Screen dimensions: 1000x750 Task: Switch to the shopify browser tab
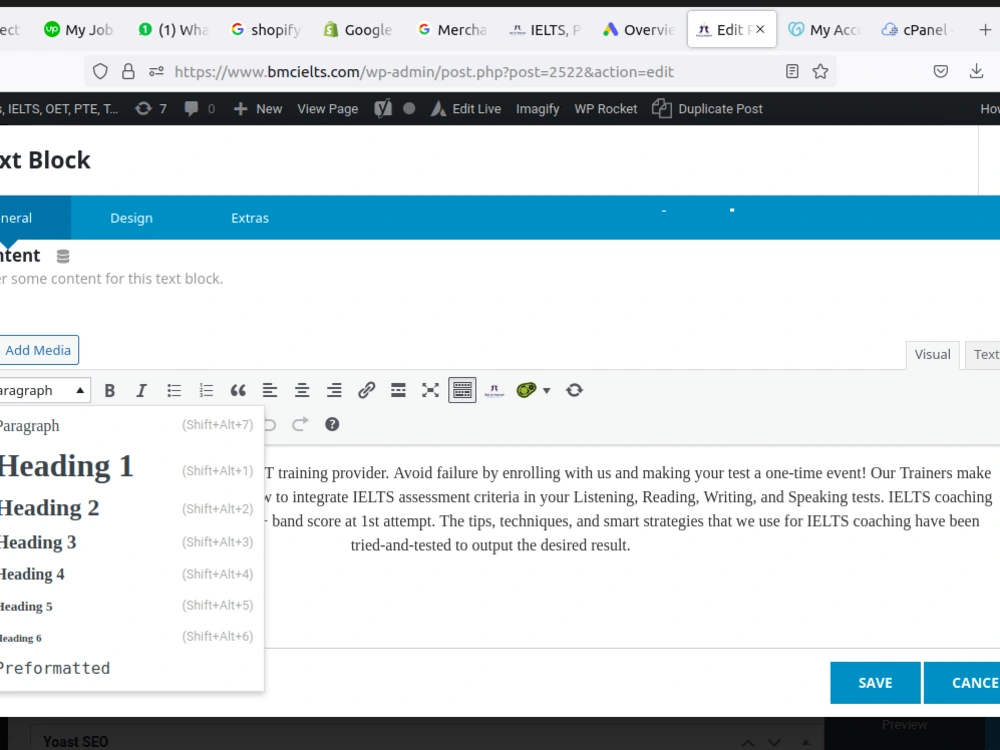coord(265,30)
